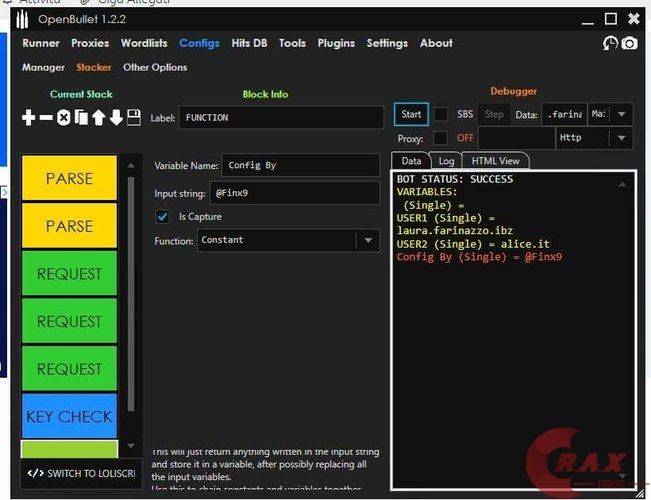Open the Configs menu

click(x=199, y=43)
